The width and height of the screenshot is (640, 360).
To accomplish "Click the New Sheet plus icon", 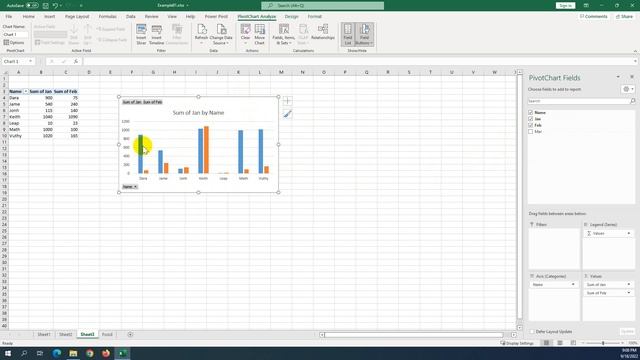I will pos(130,334).
